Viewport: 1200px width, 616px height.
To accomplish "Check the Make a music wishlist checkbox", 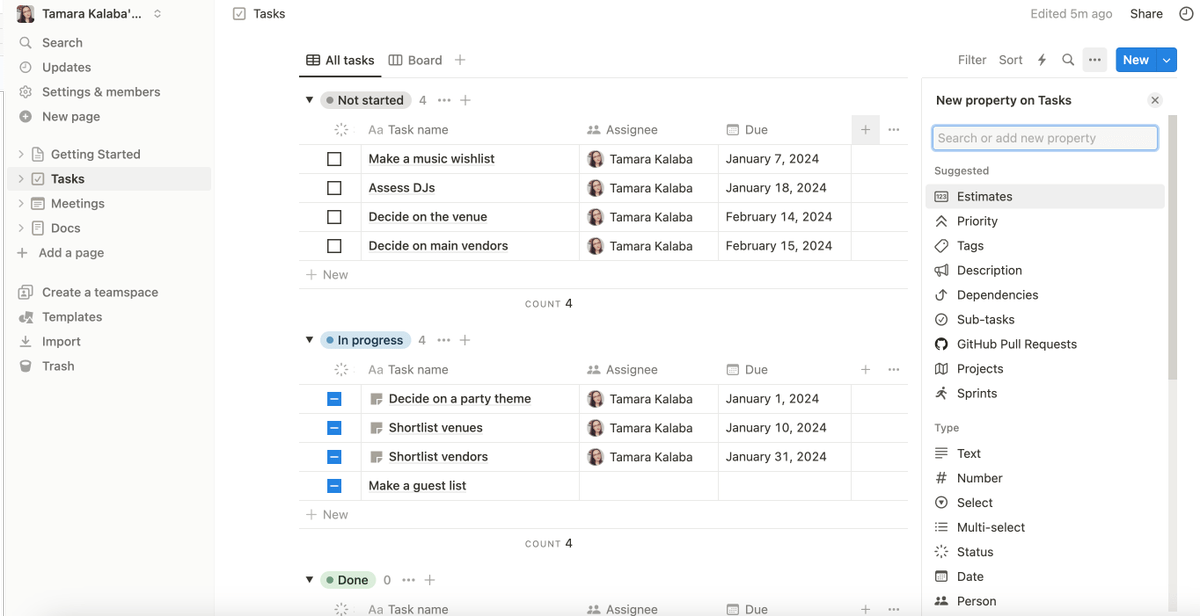I will 334,159.
